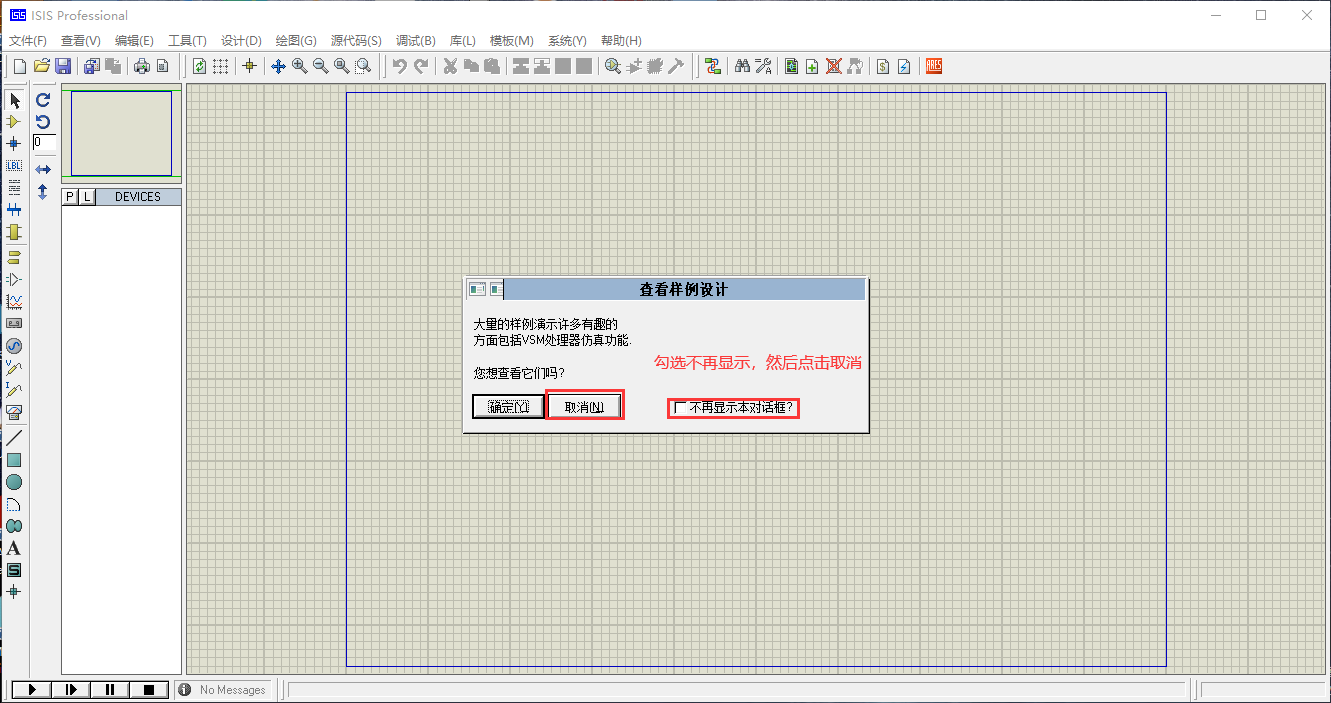Click the red ARES toolbar icon
This screenshot has width=1331, height=703.
point(934,66)
